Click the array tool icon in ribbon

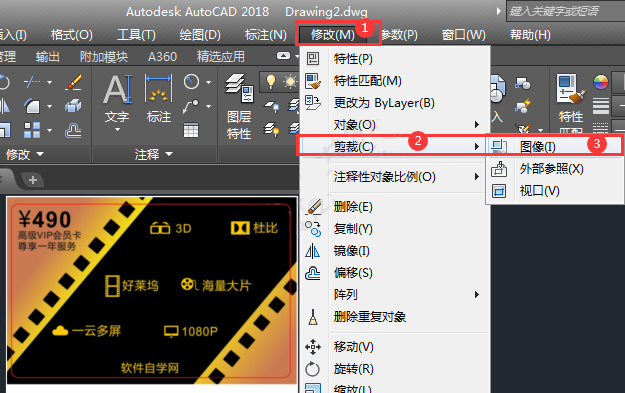pyautogui.click(x=32, y=130)
